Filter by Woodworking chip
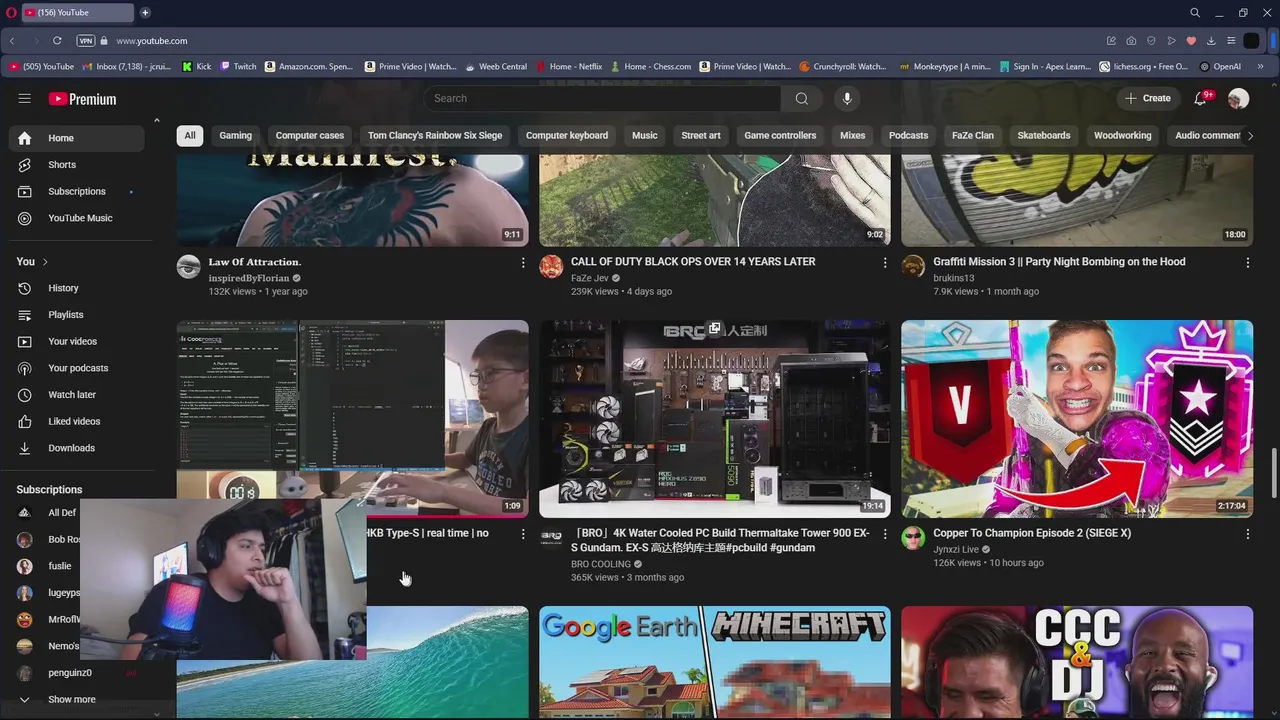The height and width of the screenshot is (720, 1280). pyautogui.click(x=1123, y=135)
